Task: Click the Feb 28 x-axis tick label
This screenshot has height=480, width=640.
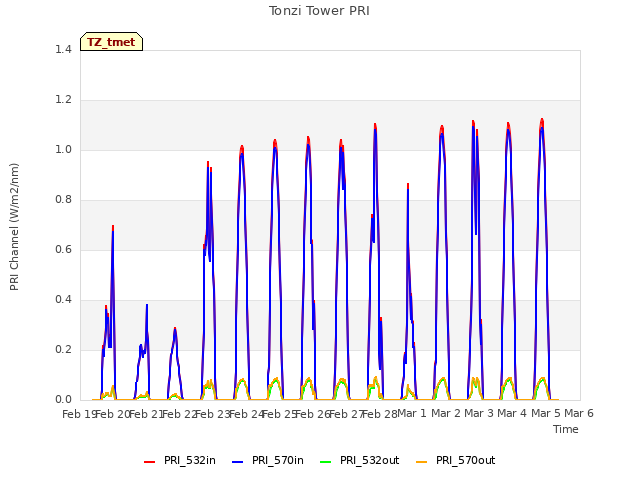Action: pyautogui.click(x=380, y=414)
